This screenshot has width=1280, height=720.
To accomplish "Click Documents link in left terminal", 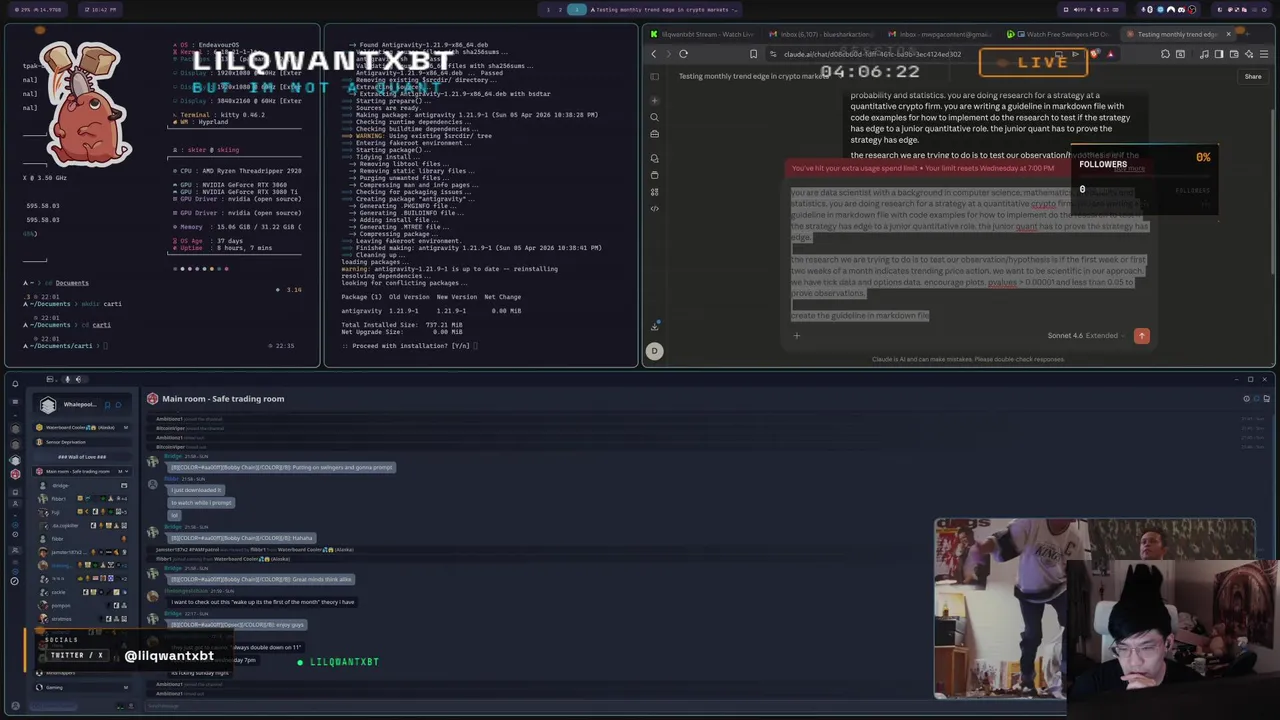I will [72, 283].
